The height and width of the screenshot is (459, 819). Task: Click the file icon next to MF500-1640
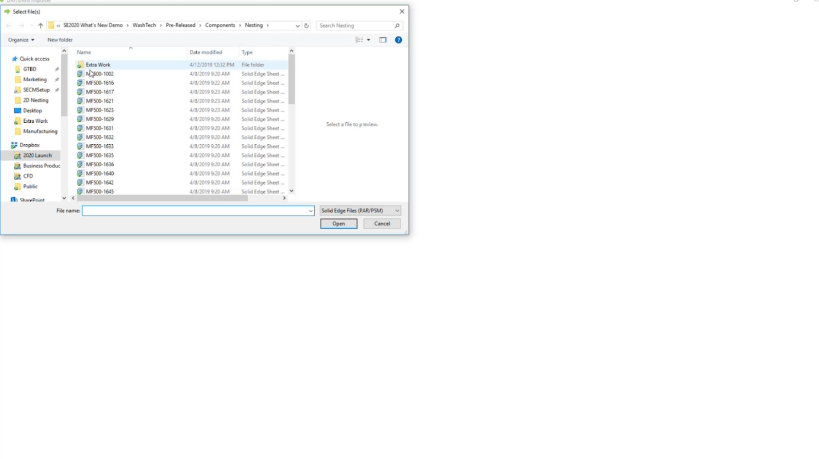click(80, 173)
